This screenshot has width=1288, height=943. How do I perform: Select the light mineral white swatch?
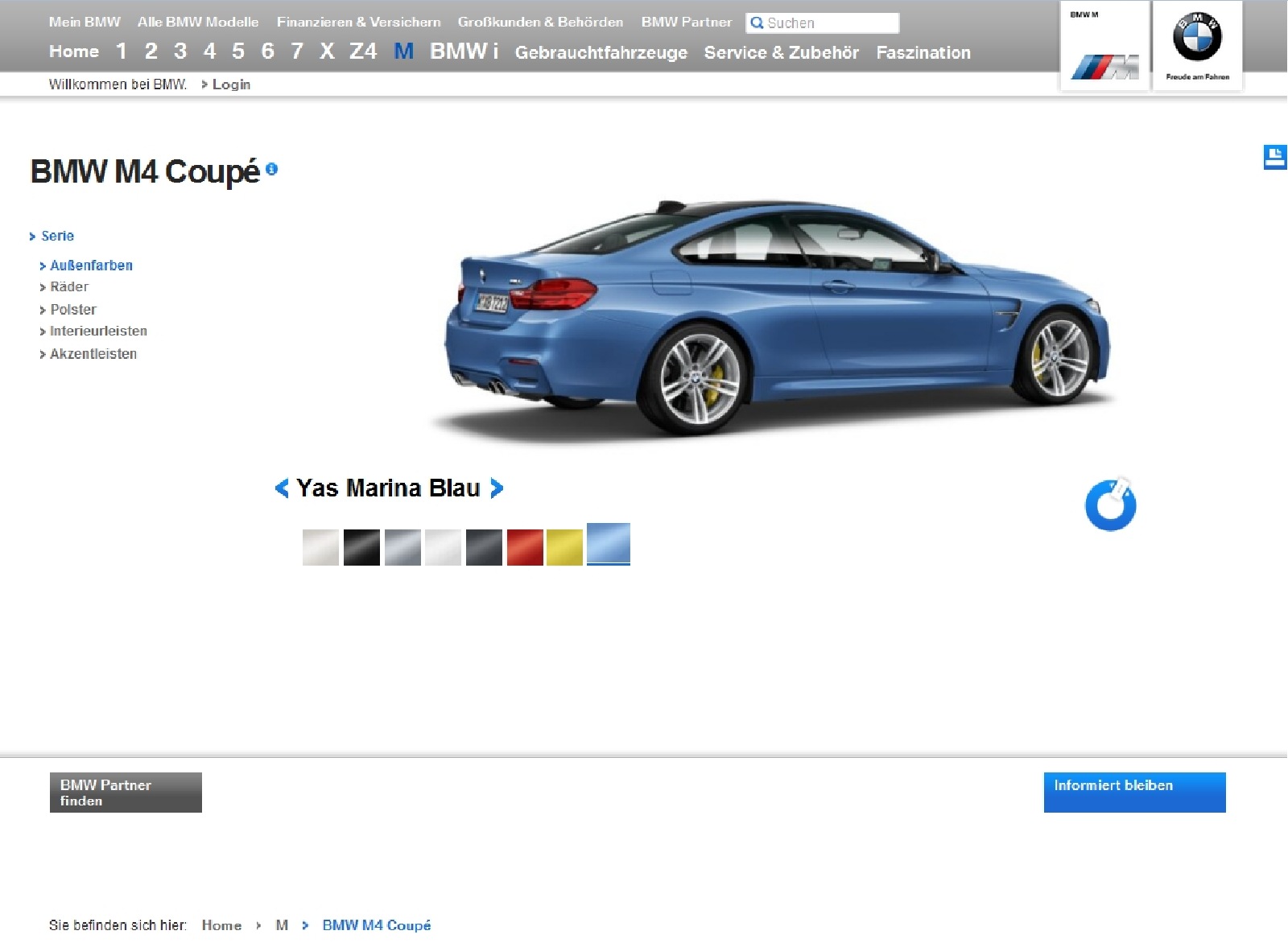point(443,547)
